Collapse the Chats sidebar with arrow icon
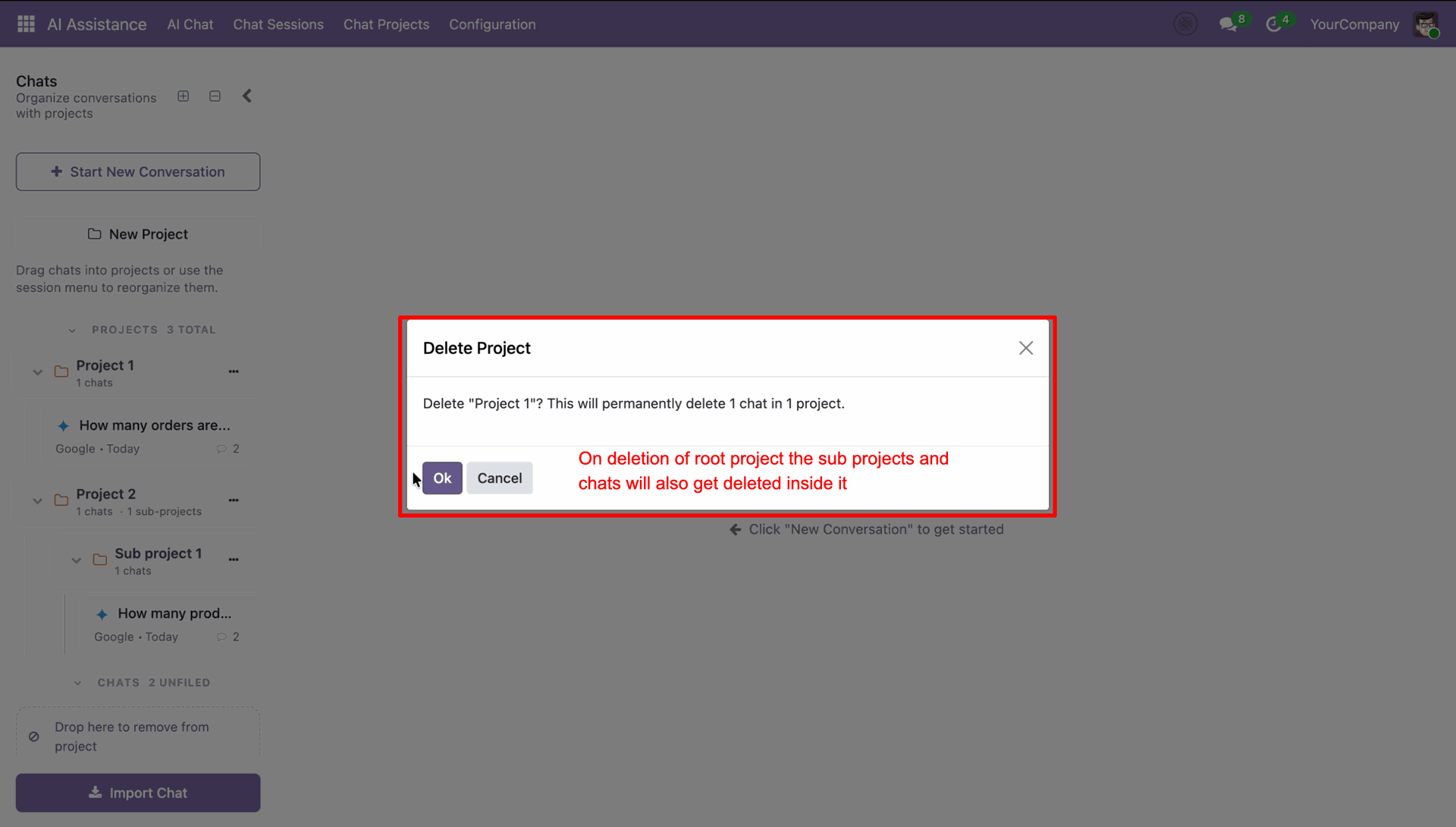1456x827 pixels. tap(247, 96)
